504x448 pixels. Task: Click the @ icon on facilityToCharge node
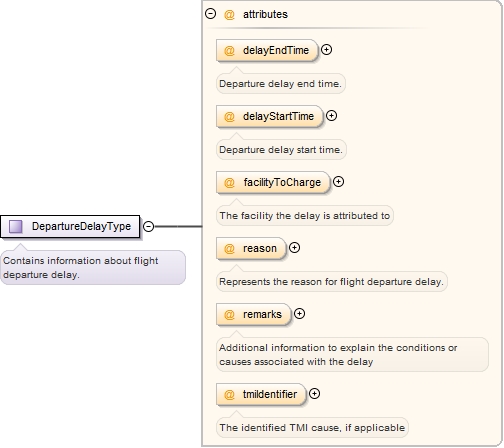(229, 183)
